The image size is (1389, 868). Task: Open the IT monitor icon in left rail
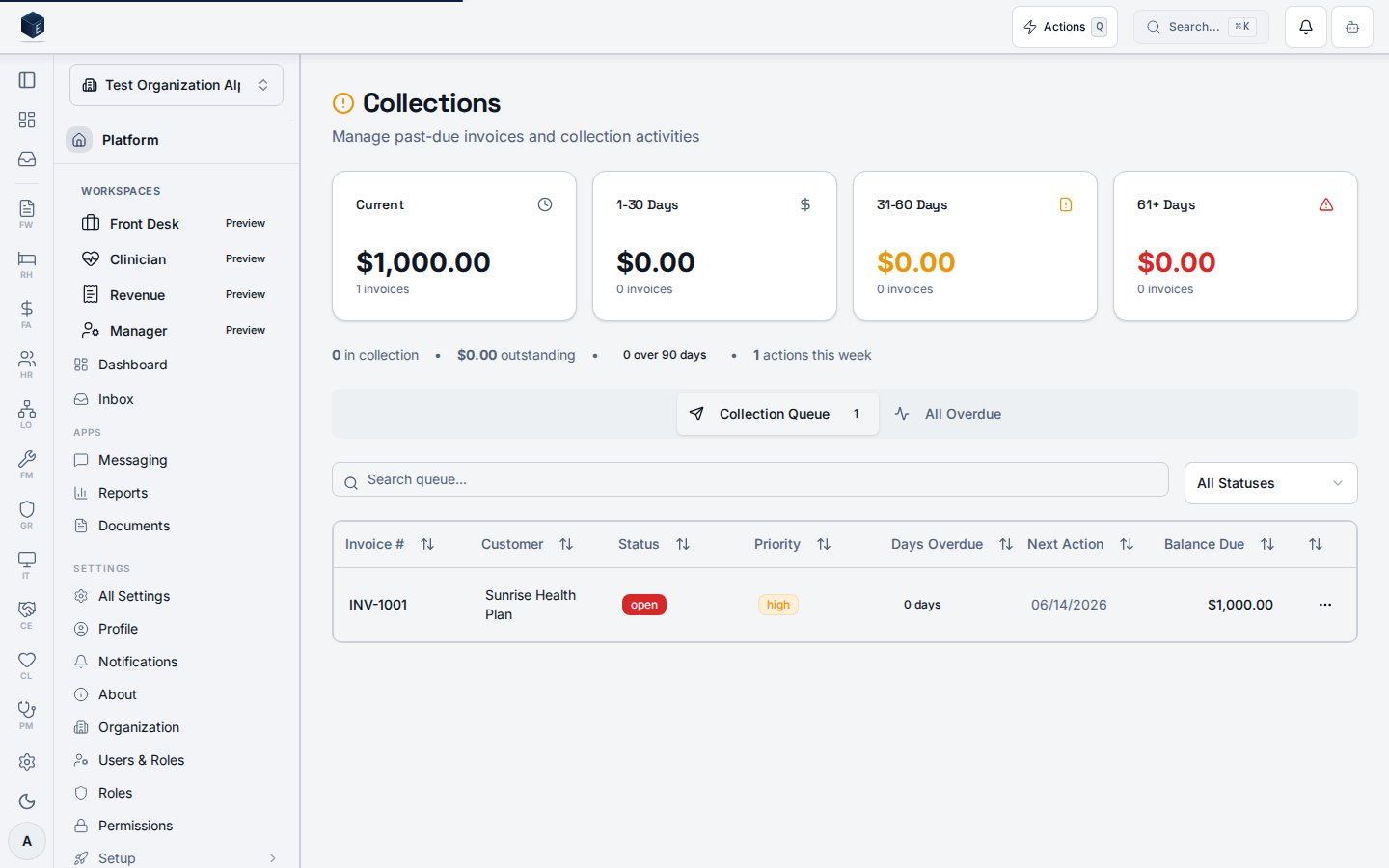pos(27,563)
